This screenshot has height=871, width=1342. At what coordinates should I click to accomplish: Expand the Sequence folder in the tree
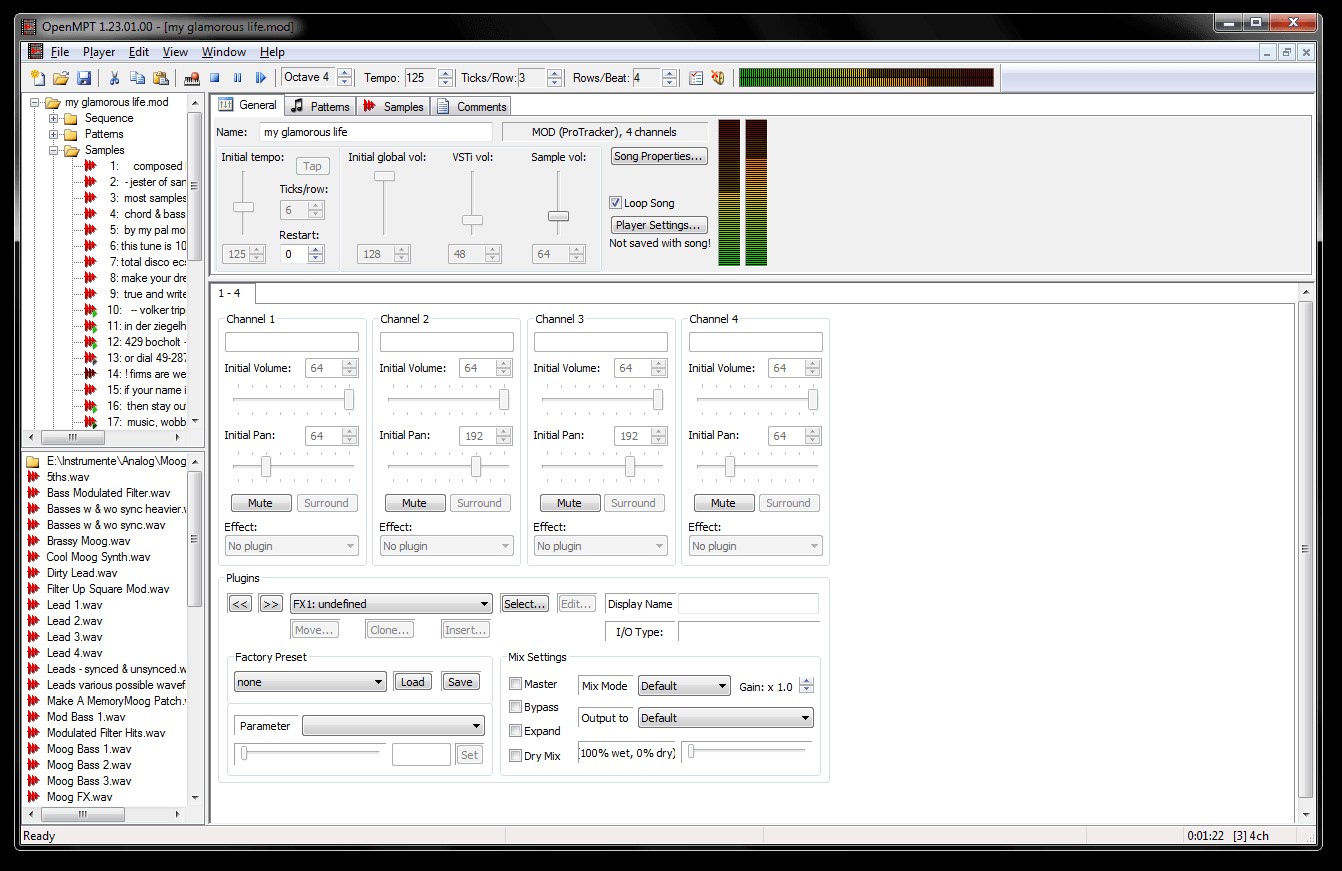[x=54, y=118]
